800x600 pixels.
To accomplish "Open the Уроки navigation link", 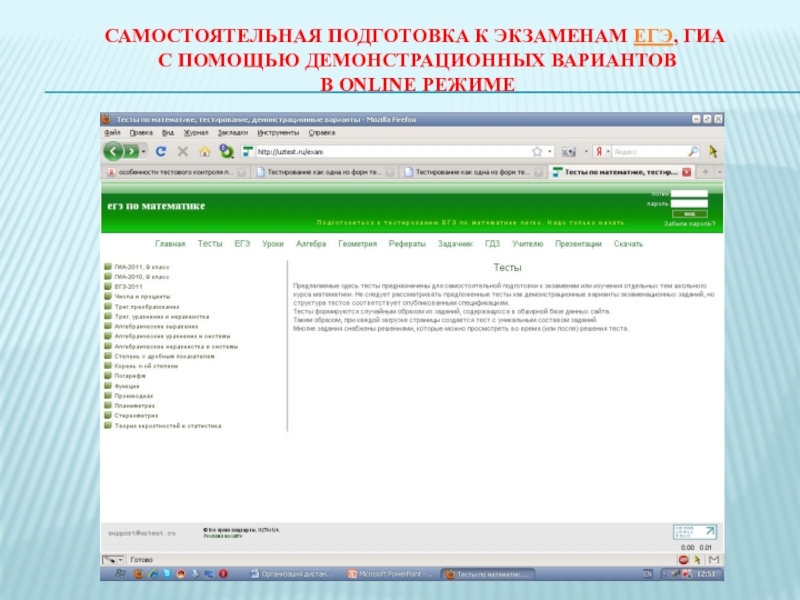I will point(272,244).
